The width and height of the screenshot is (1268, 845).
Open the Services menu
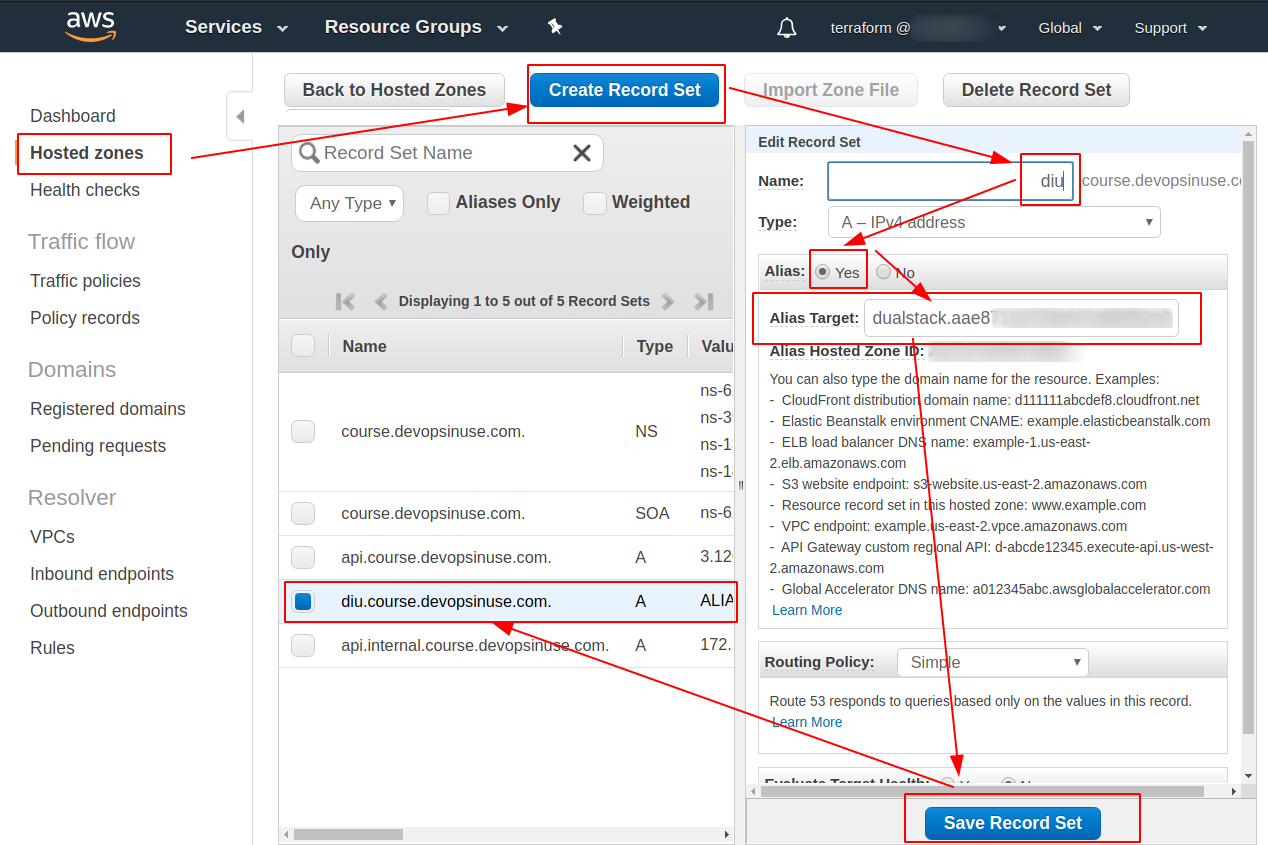tap(236, 27)
